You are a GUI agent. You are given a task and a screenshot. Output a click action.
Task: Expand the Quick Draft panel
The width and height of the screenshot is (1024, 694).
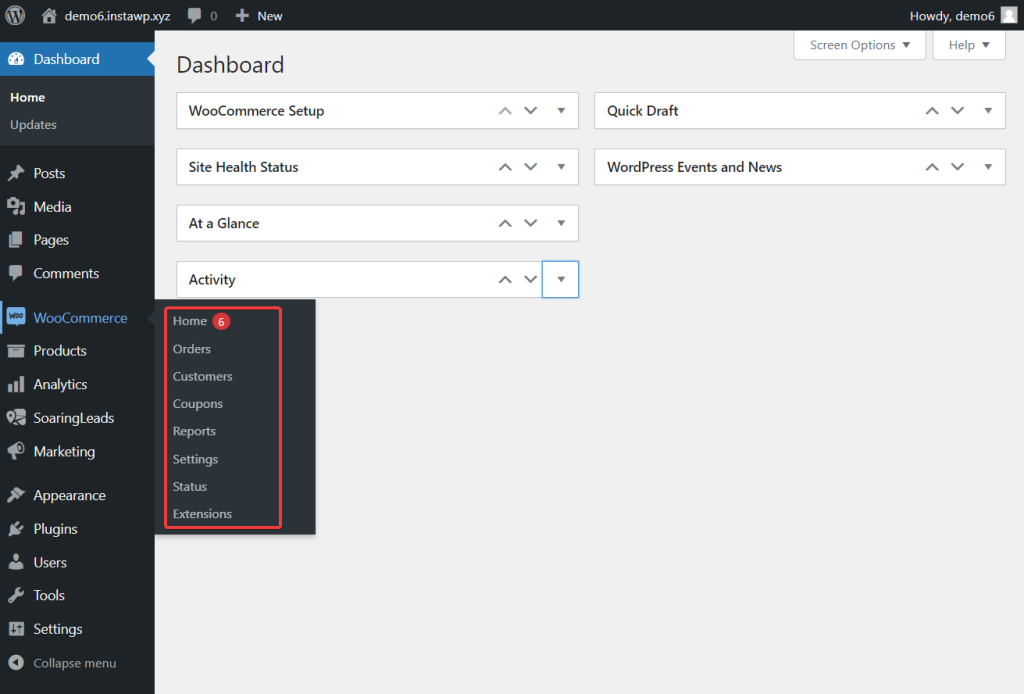(x=988, y=110)
